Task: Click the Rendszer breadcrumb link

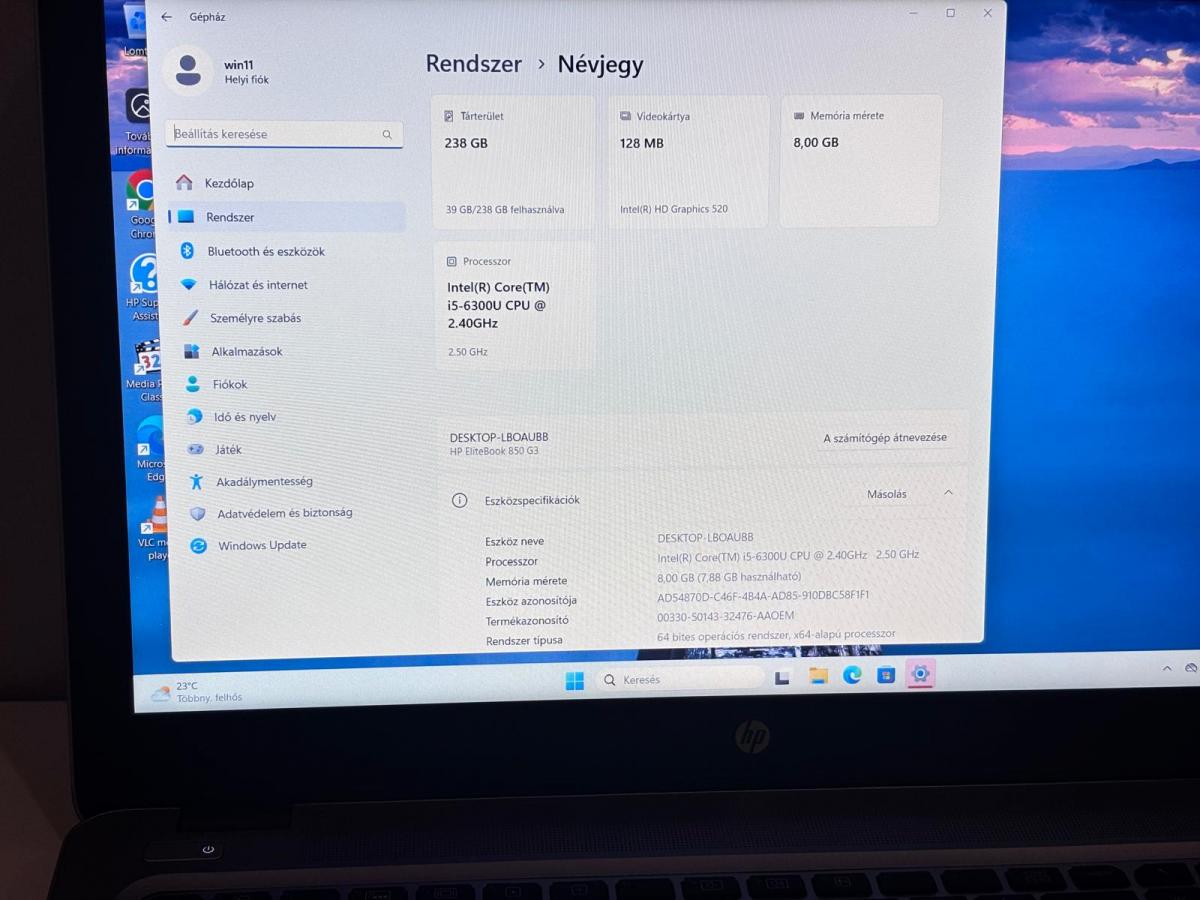Action: 474,64
